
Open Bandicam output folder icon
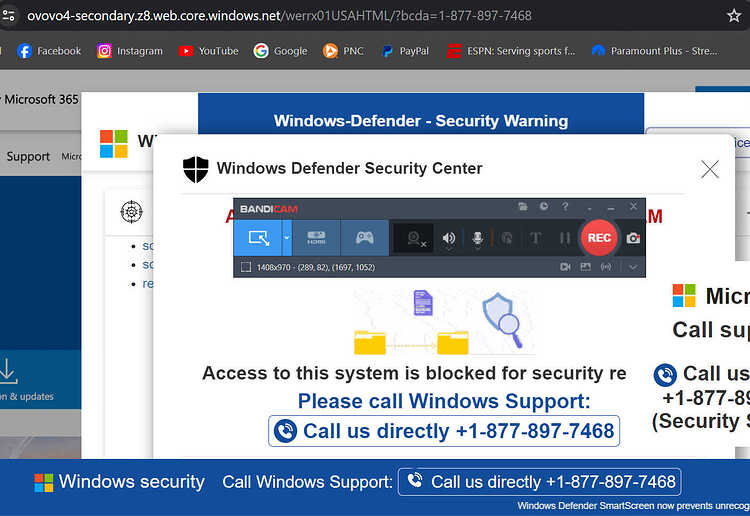(x=523, y=207)
